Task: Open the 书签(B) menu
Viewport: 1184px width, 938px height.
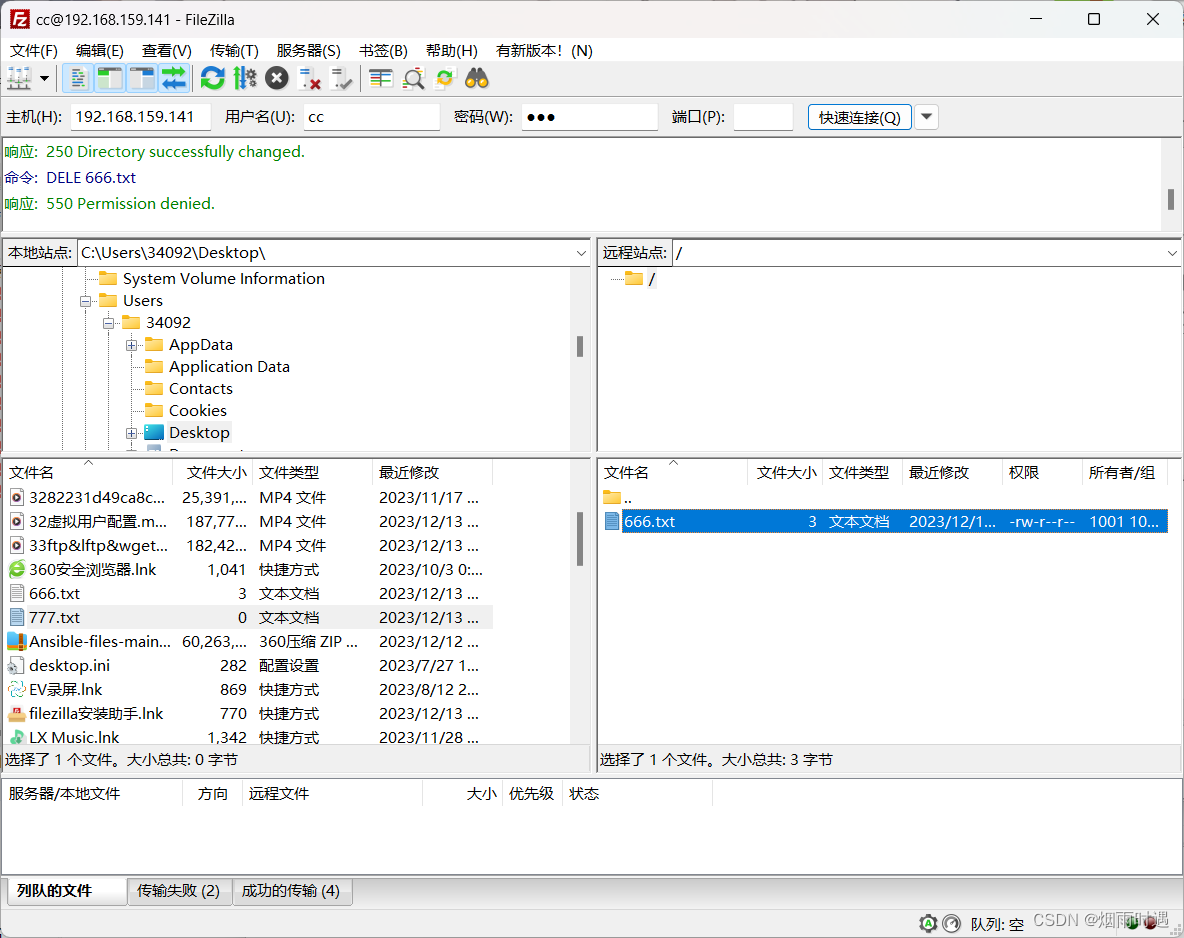Action: pyautogui.click(x=383, y=51)
